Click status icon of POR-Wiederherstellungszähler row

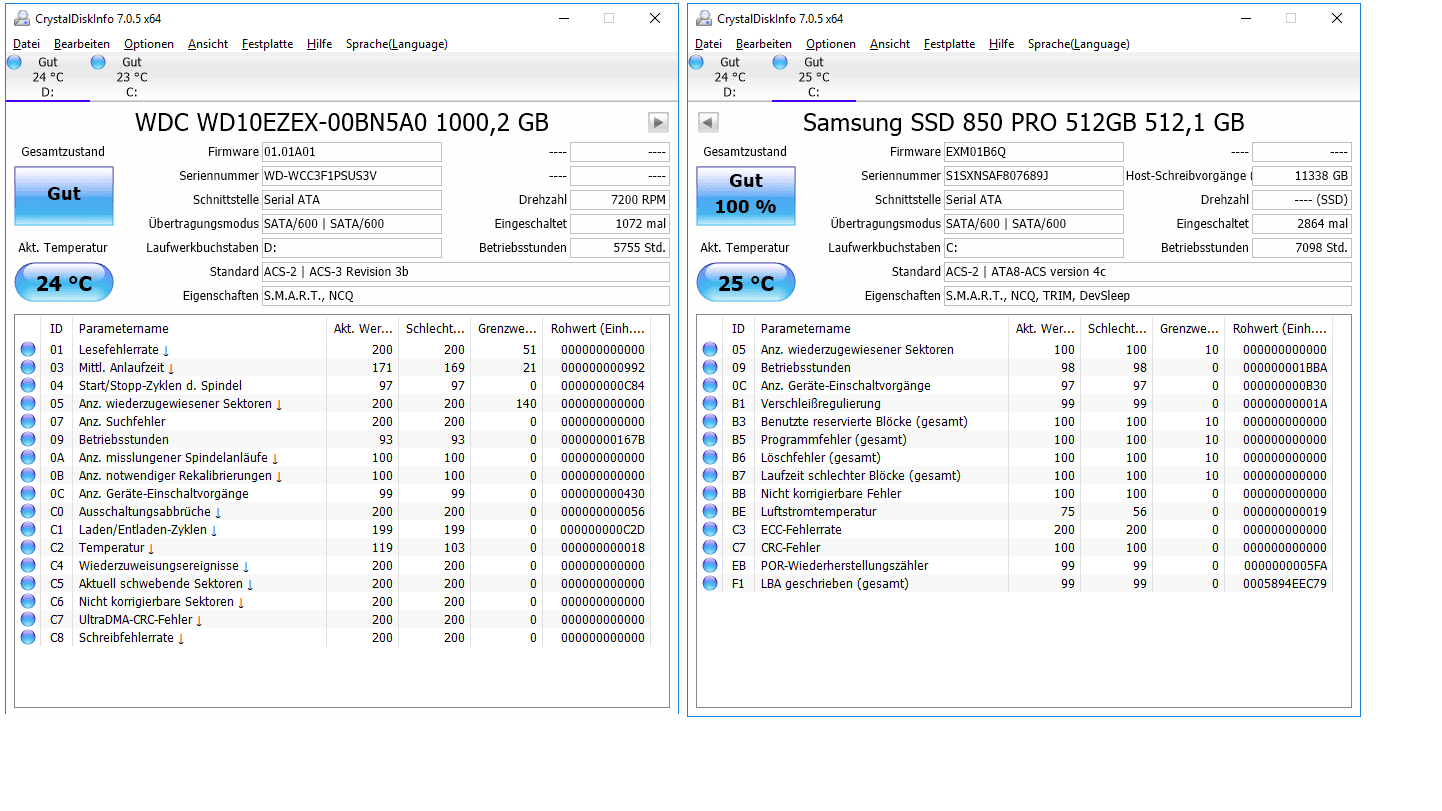pyautogui.click(x=710, y=566)
